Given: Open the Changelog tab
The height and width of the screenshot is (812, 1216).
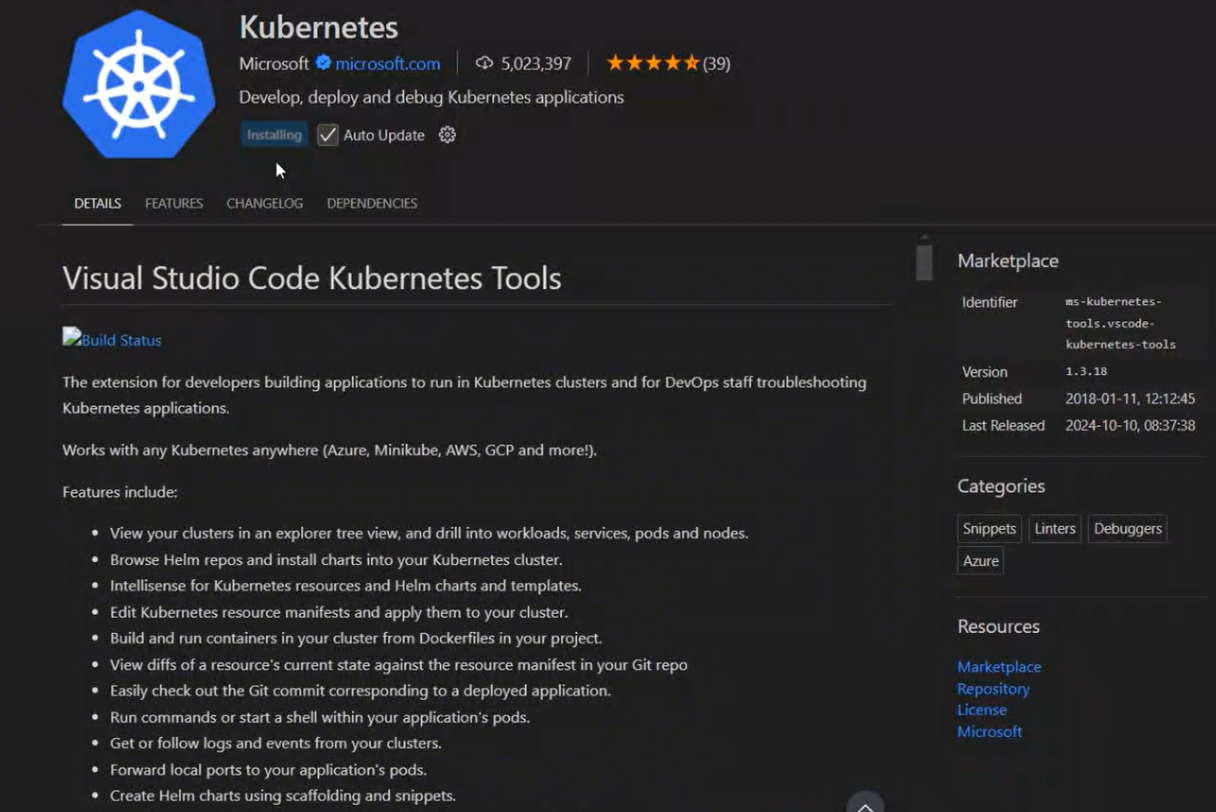Looking at the screenshot, I should pos(264,203).
